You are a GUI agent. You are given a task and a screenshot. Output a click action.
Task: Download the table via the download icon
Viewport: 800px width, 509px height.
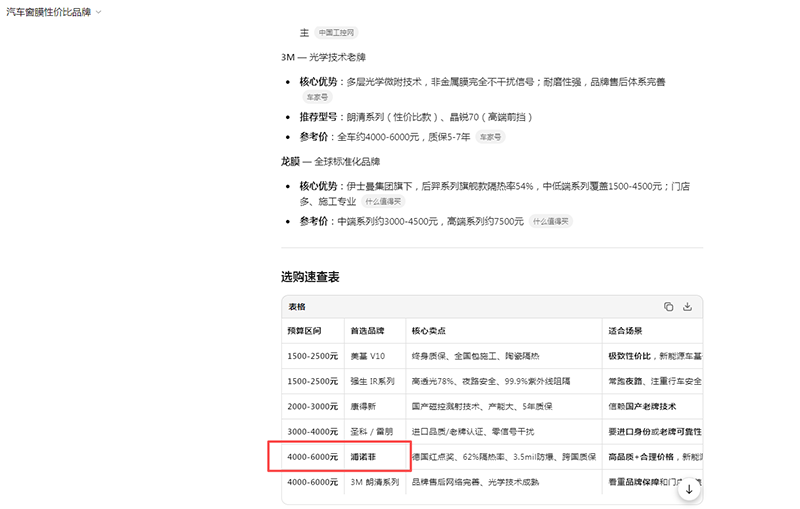[x=687, y=307]
